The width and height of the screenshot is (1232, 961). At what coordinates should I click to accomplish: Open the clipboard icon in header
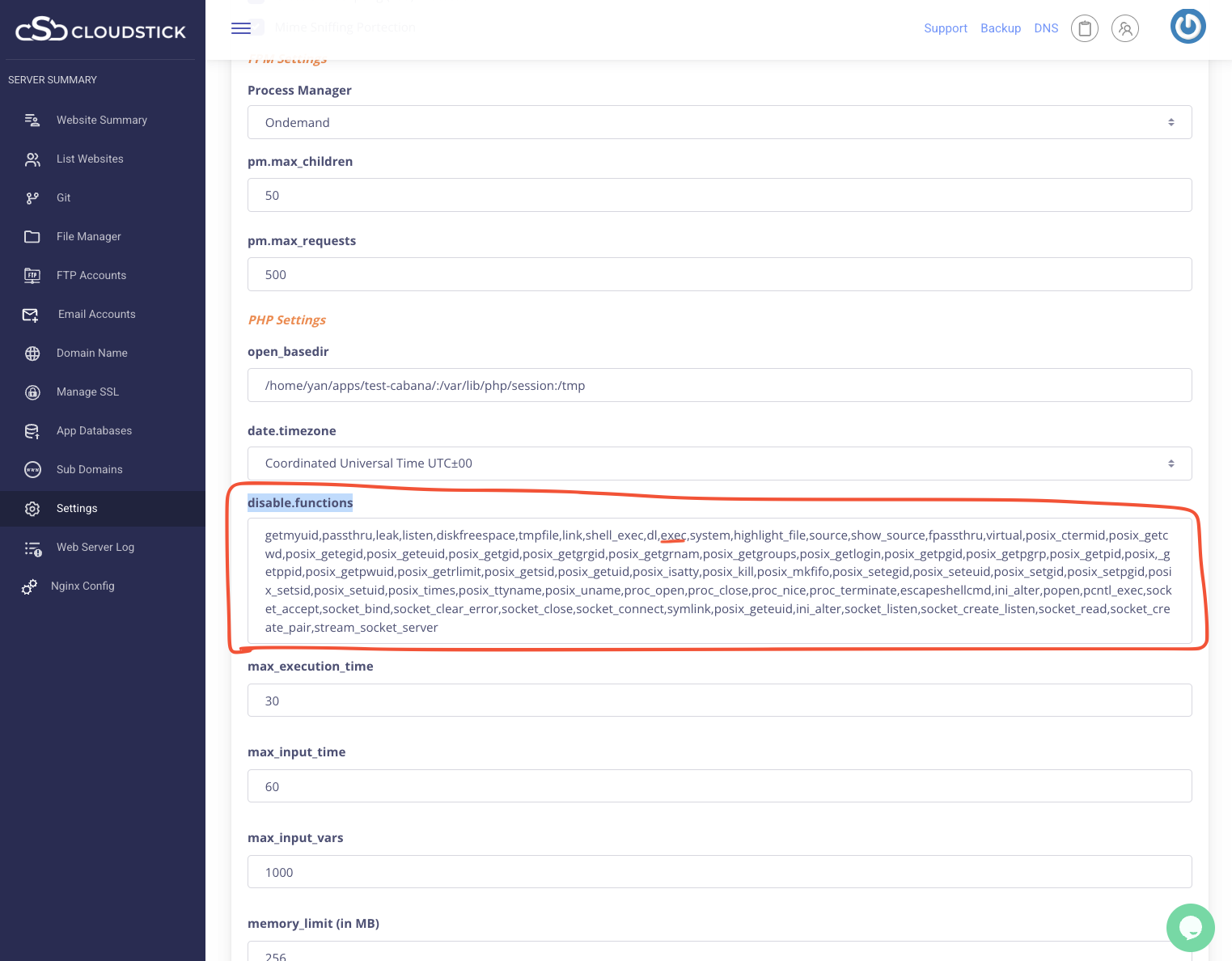tap(1084, 28)
